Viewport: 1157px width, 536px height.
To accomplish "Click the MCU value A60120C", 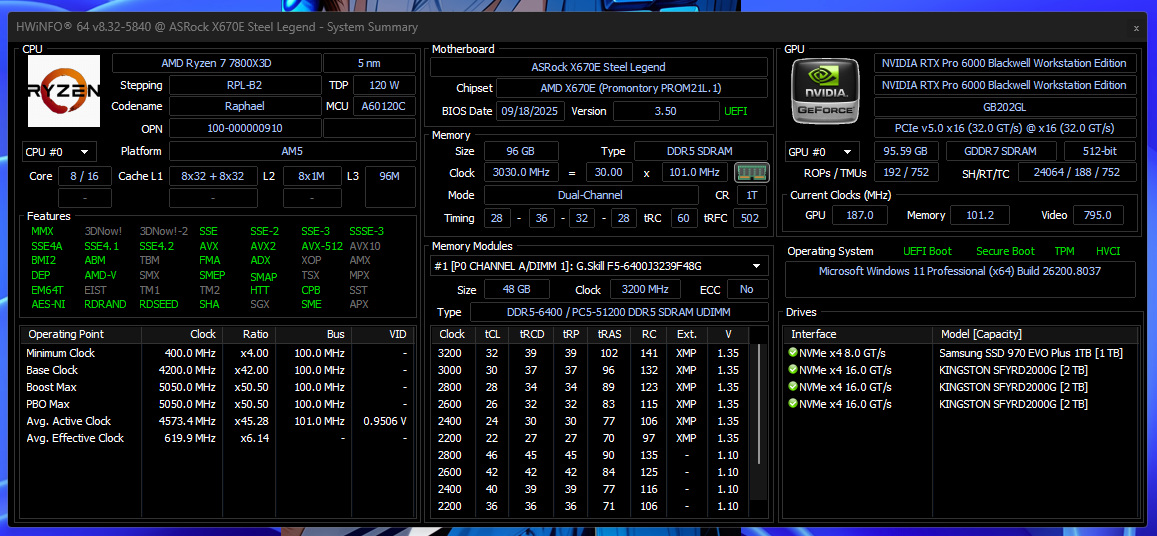I will point(384,106).
